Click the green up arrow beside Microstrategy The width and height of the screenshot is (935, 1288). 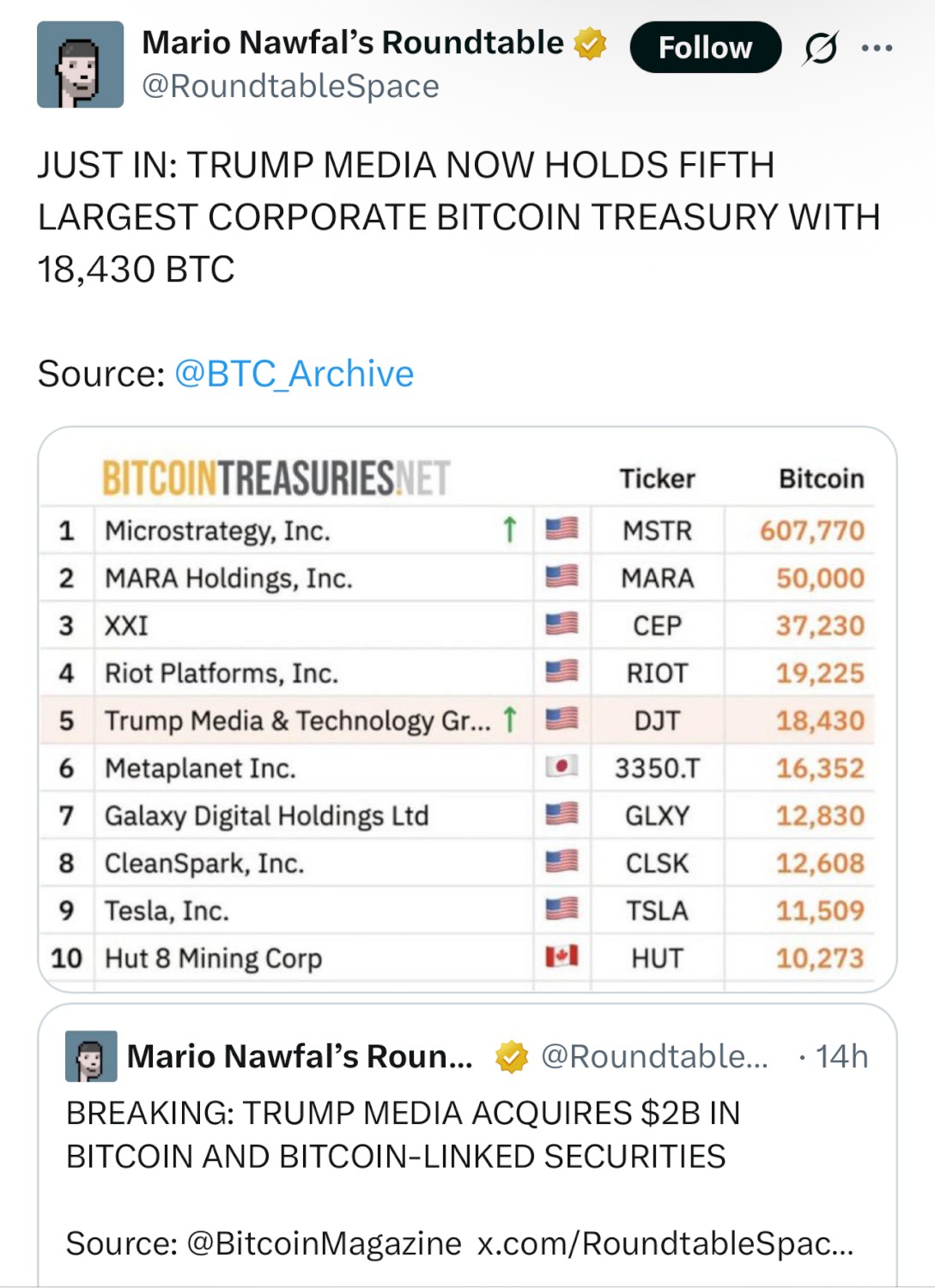pyautogui.click(x=509, y=530)
